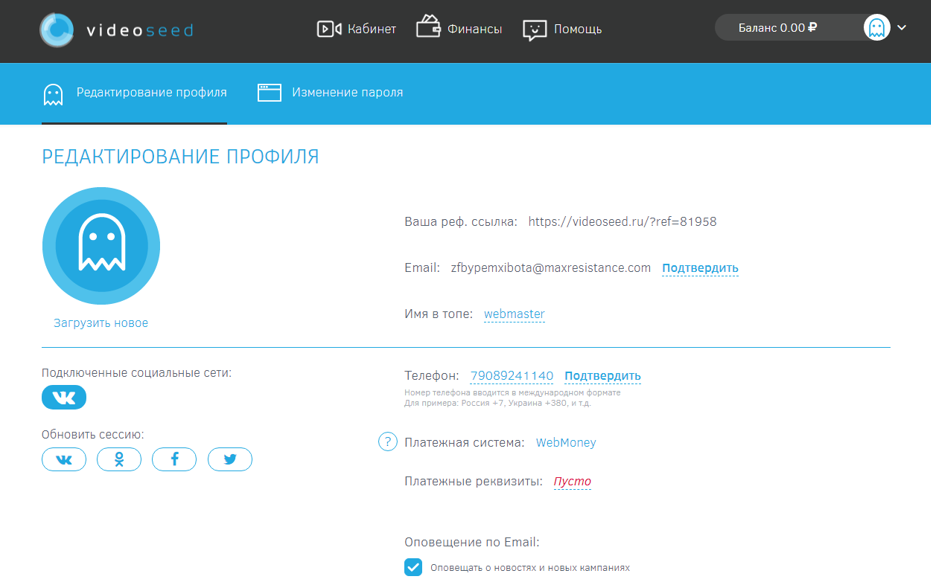Viewport: 931px width, 588px height.
Task: Click Подтвердить next to the phone number
Action: 603,376
